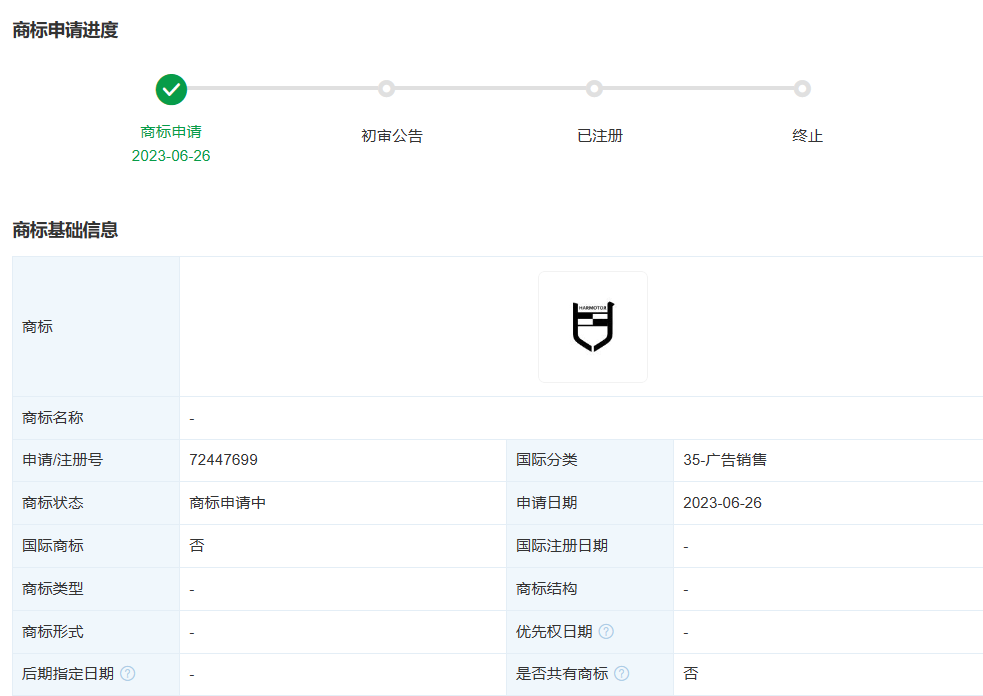This screenshot has height=696, width=983.
Task: Click the 2023-06-26 date under 商标申请 step
Action: coord(171,156)
